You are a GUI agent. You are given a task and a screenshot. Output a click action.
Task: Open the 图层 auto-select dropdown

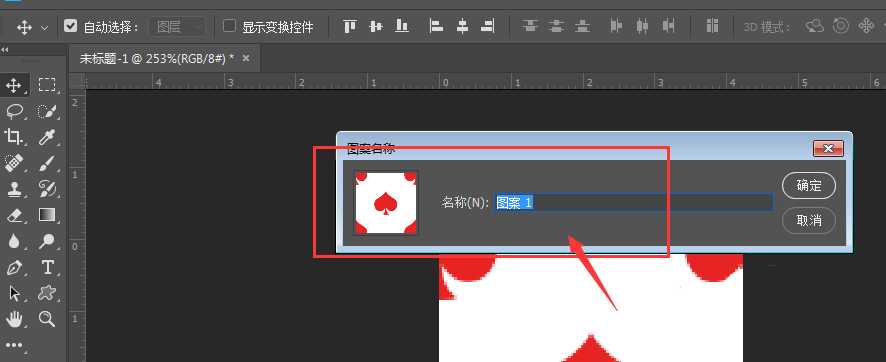[177, 27]
